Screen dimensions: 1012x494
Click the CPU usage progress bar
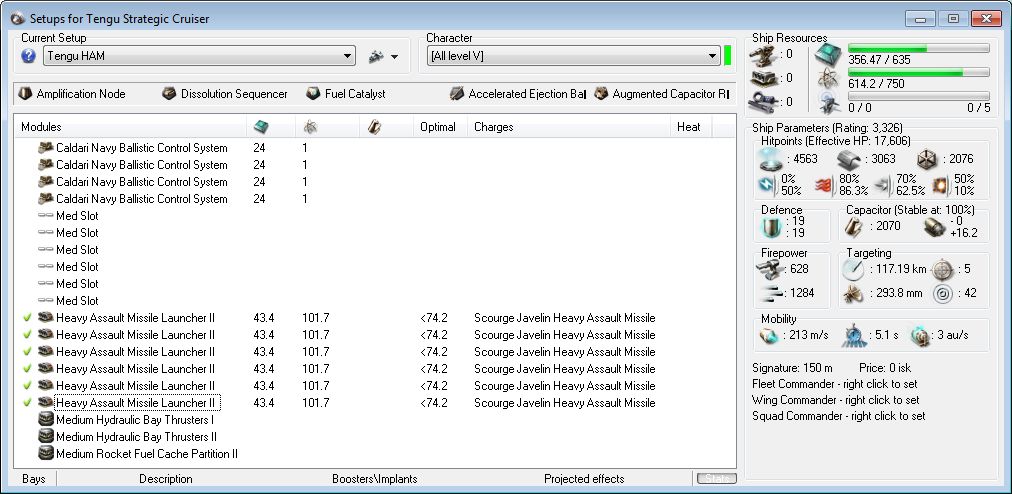(918, 48)
